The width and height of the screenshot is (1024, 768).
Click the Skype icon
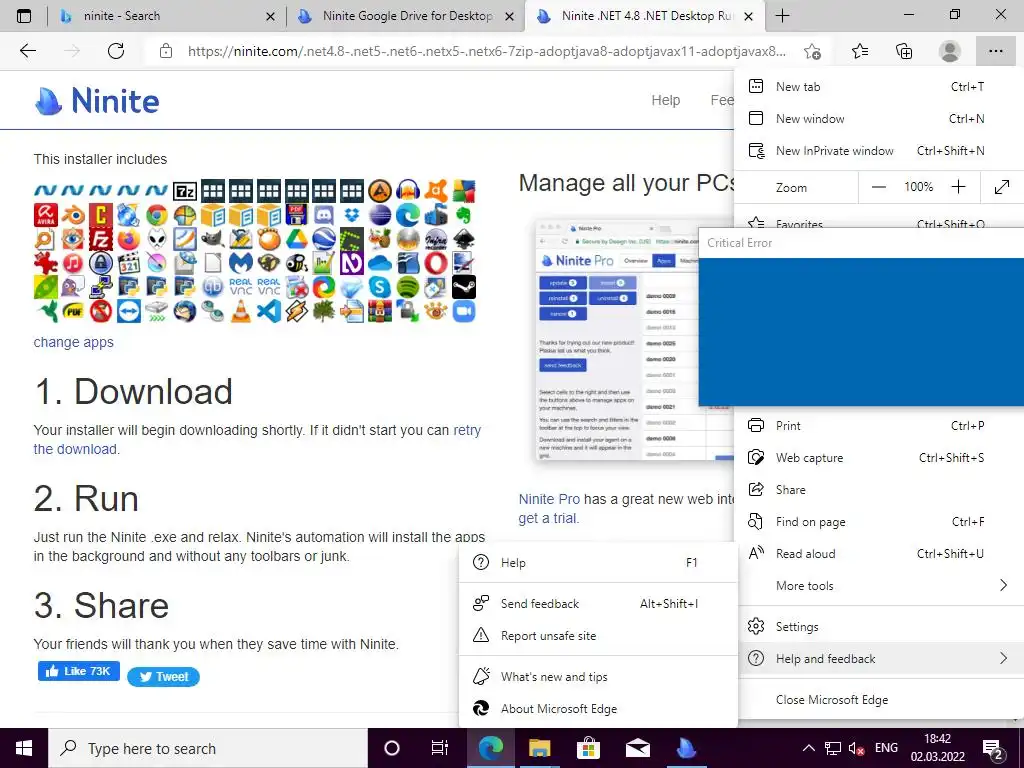click(380, 287)
